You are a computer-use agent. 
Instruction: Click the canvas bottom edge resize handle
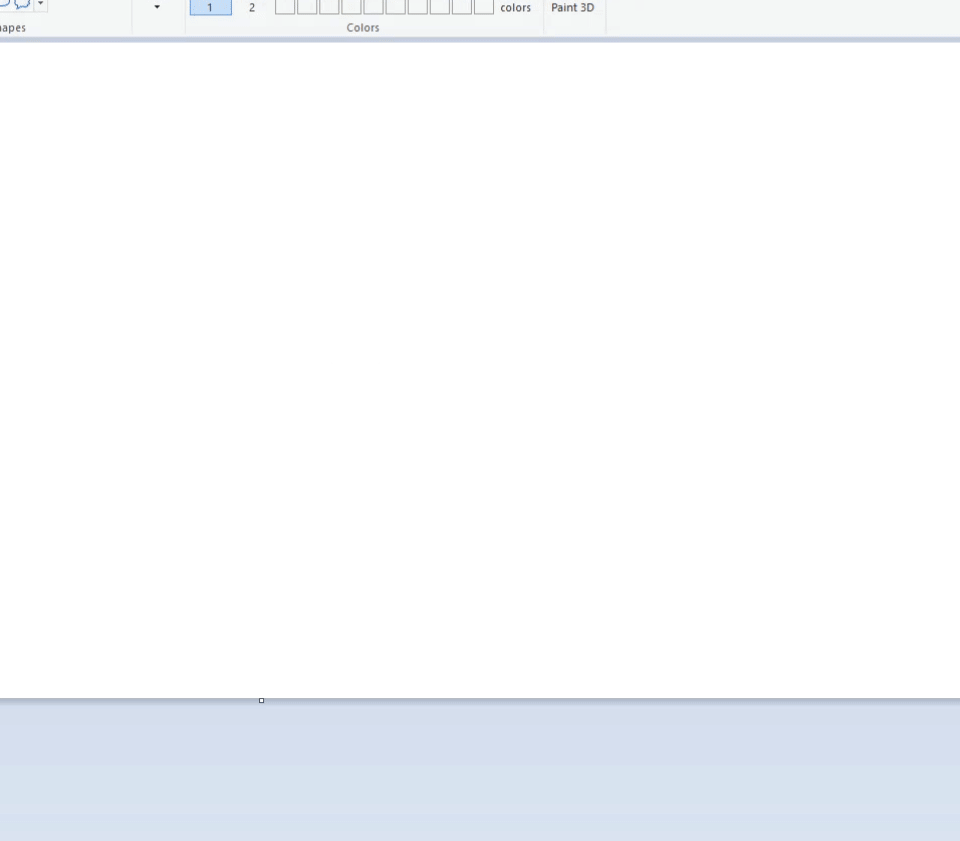261,700
